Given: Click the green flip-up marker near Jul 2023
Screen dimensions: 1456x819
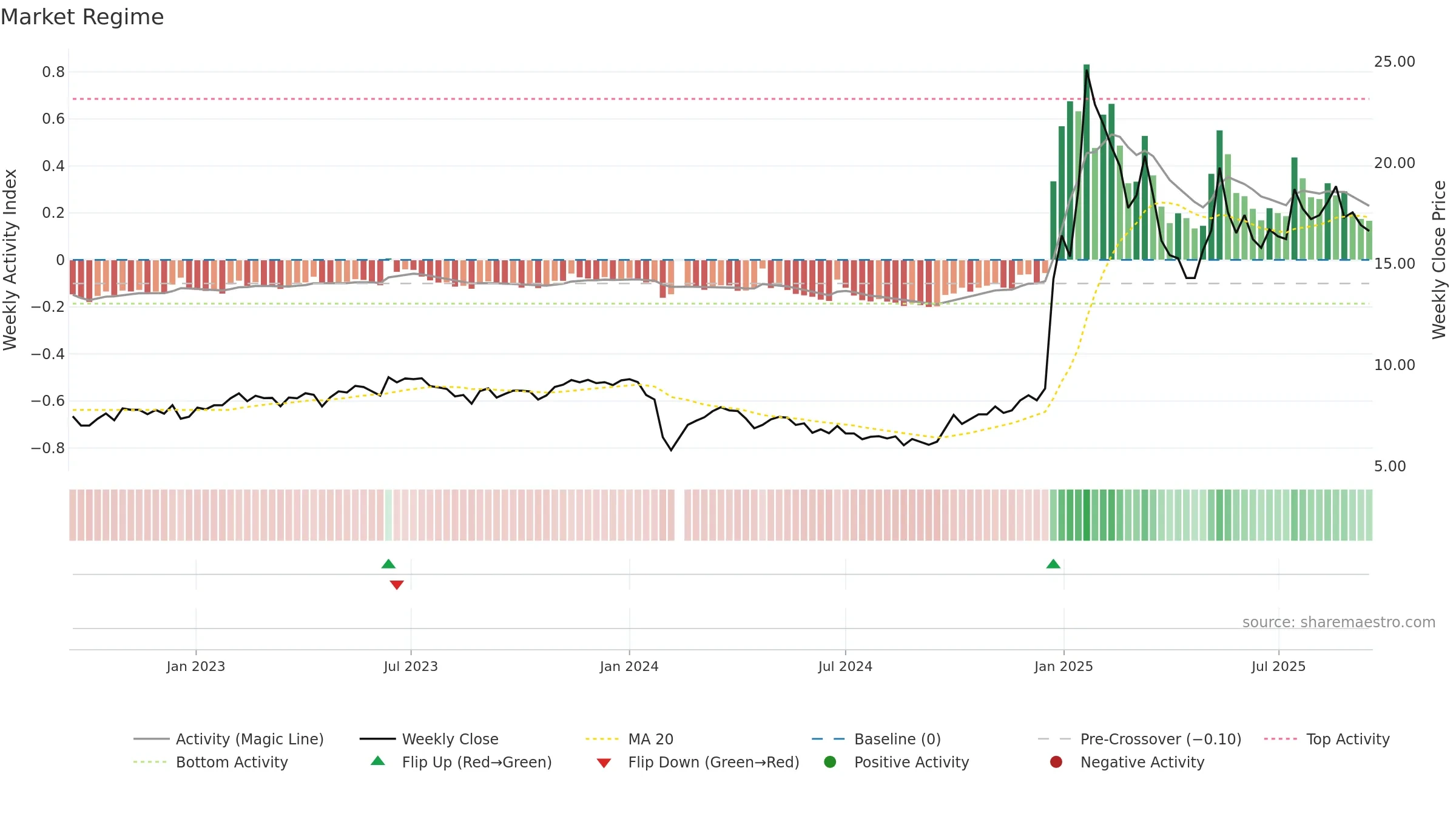Looking at the screenshot, I should coord(388,564).
